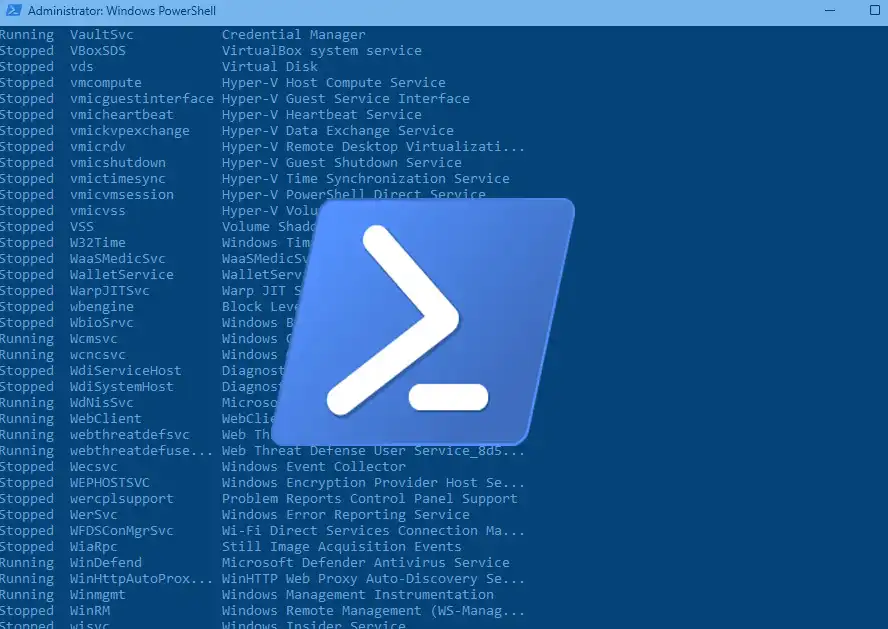This screenshot has height=629, width=888.
Task: Select WalletService in the name column
Action: tap(122, 275)
